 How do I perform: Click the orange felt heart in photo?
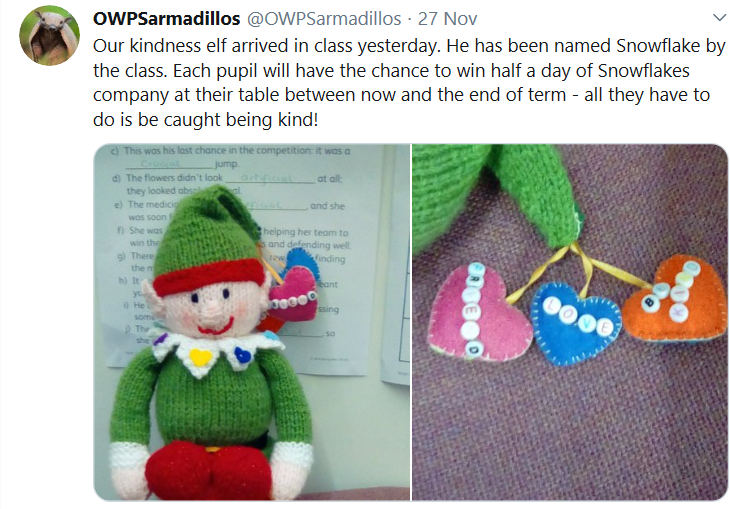point(676,298)
